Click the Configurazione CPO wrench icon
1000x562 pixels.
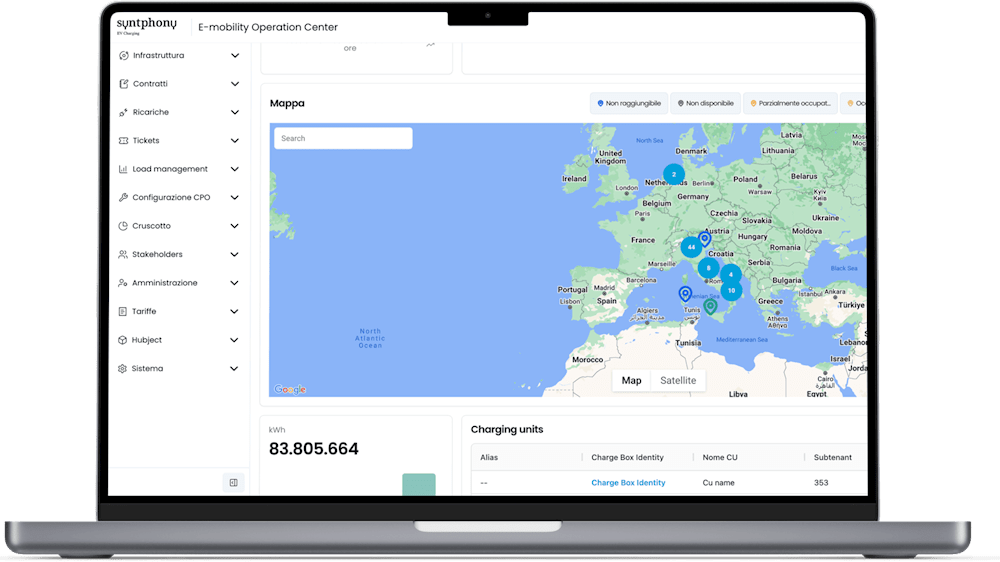(x=123, y=198)
